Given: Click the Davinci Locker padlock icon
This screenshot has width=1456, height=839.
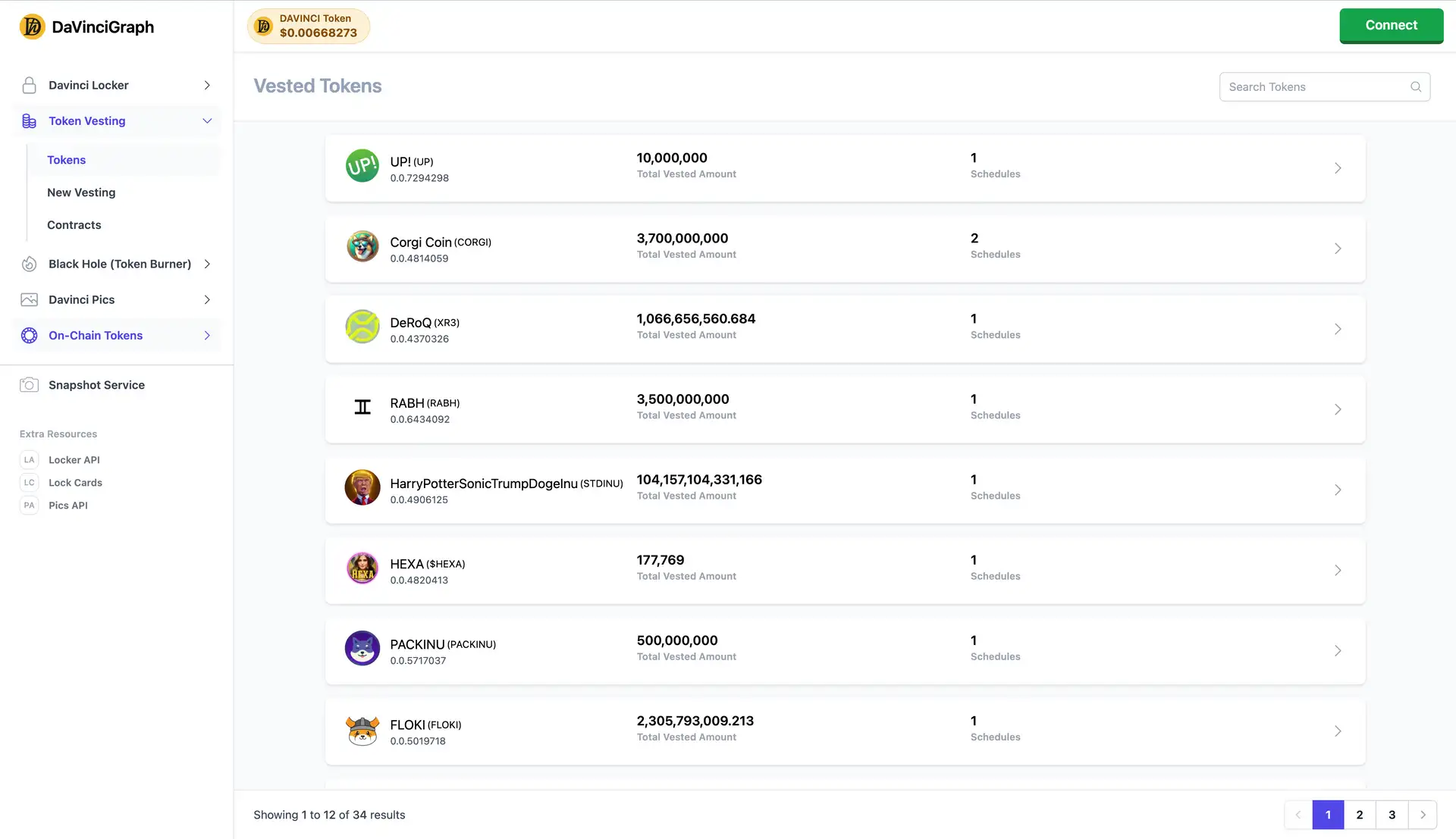Looking at the screenshot, I should coord(29,85).
